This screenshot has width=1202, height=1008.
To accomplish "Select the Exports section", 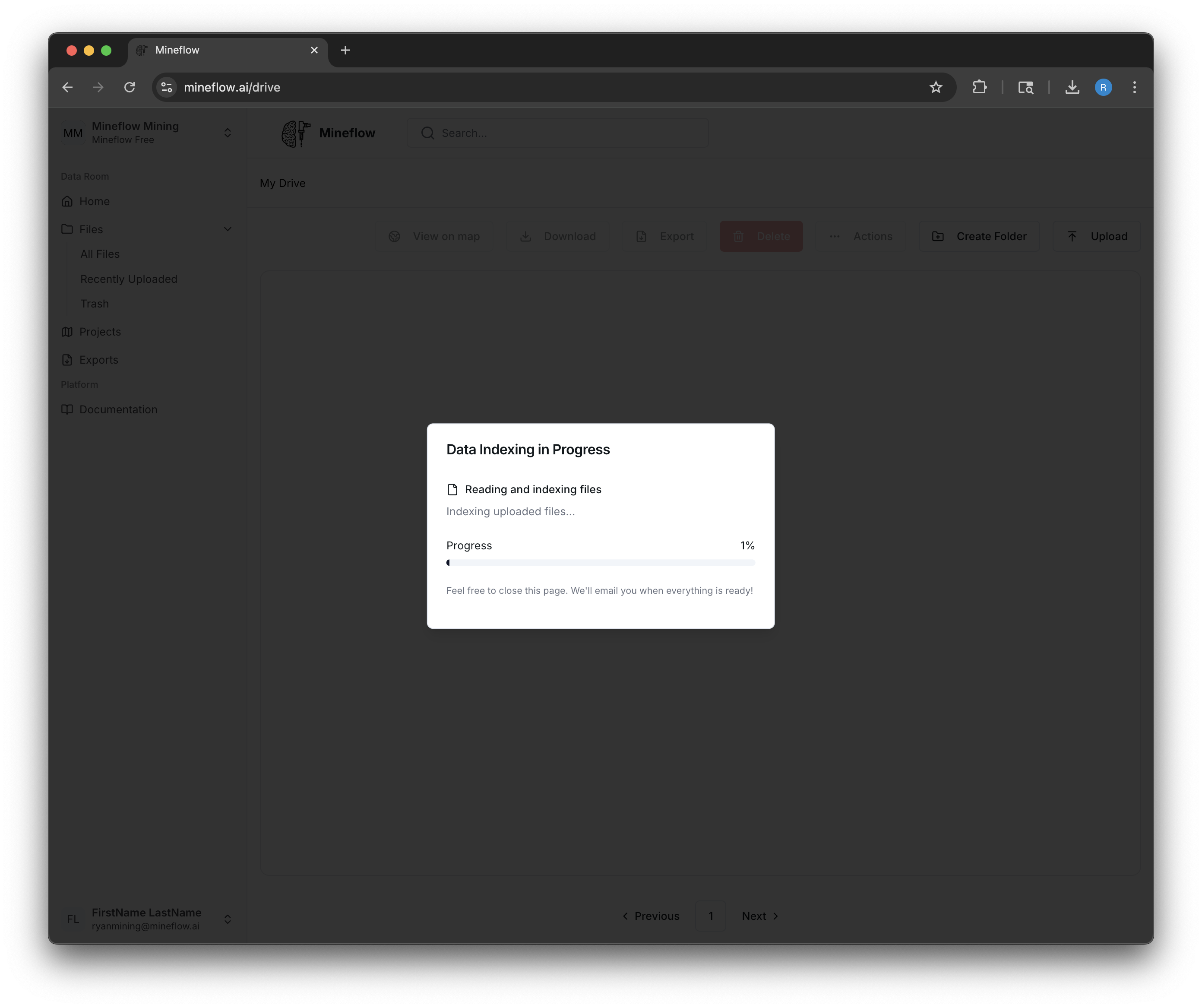I will click(x=98, y=359).
